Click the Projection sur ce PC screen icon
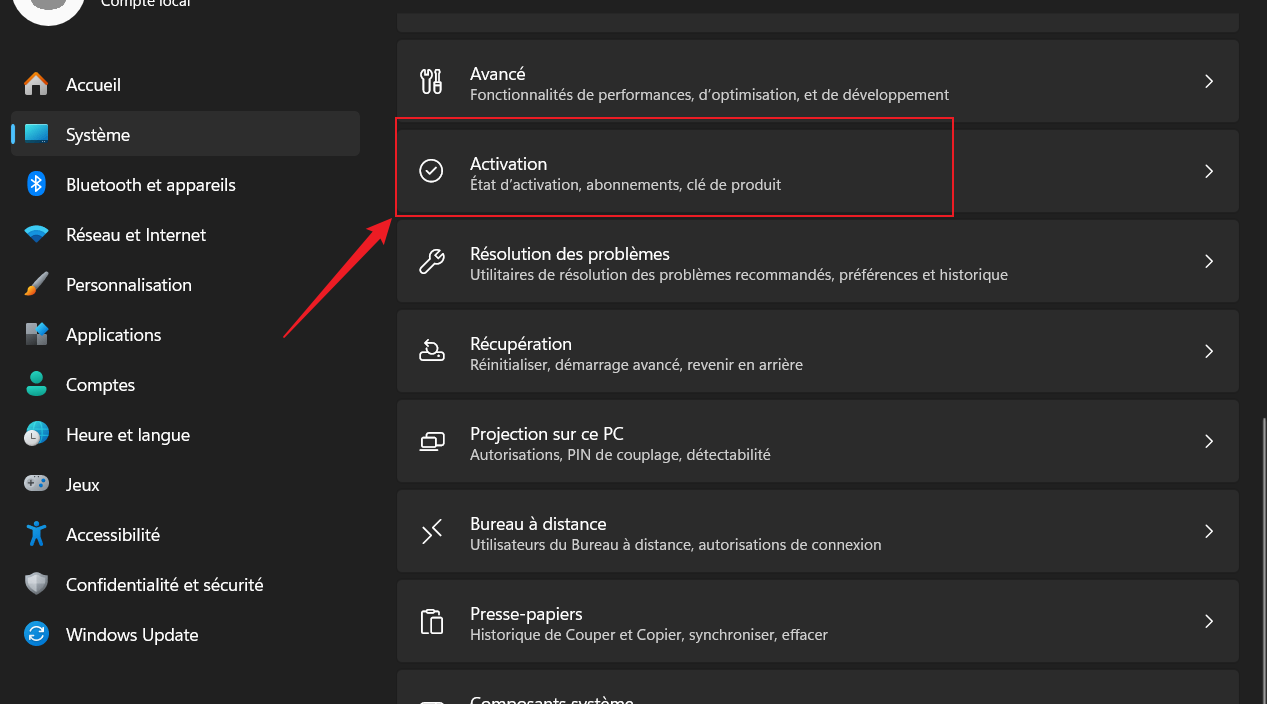This screenshot has height=704, width=1267. (431, 441)
